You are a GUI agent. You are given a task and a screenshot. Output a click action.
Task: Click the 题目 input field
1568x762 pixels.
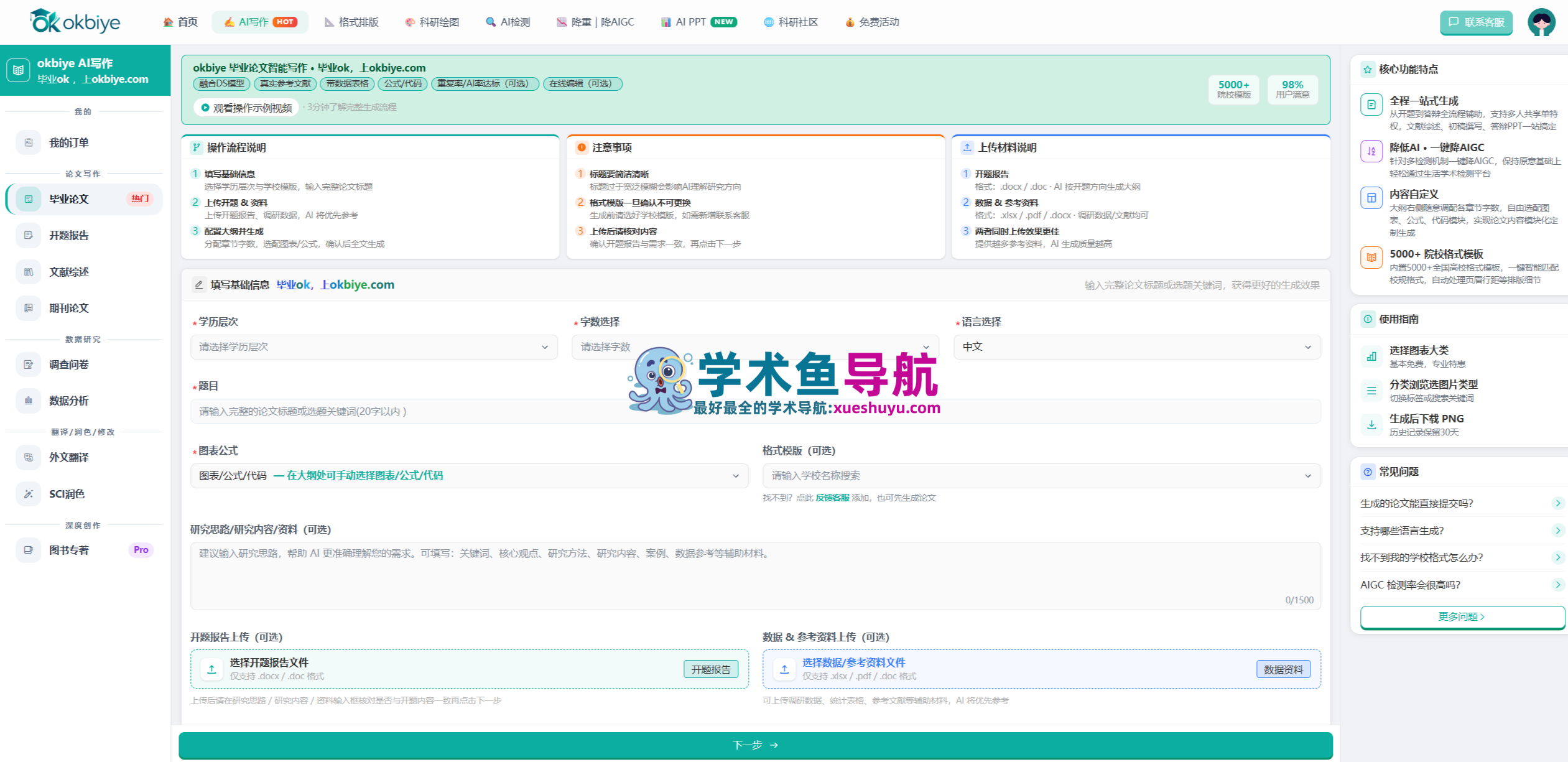click(756, 412)
